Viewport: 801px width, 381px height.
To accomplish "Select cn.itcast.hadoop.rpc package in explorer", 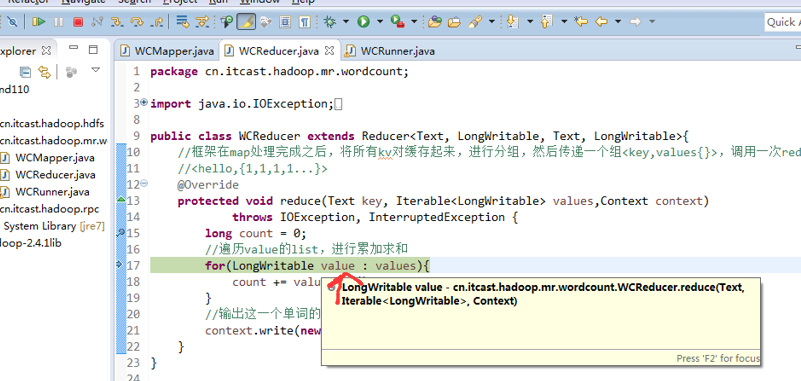I will click(50, 209).
